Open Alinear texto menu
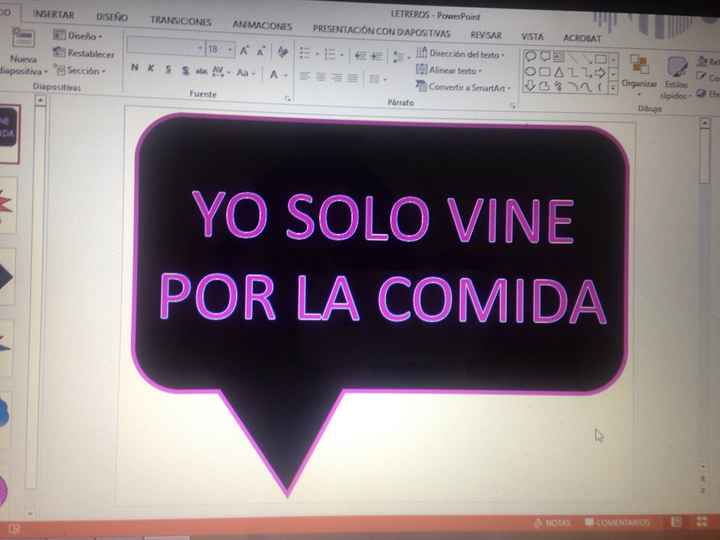The width and height of the screenshot is (720, 540). 449,70
